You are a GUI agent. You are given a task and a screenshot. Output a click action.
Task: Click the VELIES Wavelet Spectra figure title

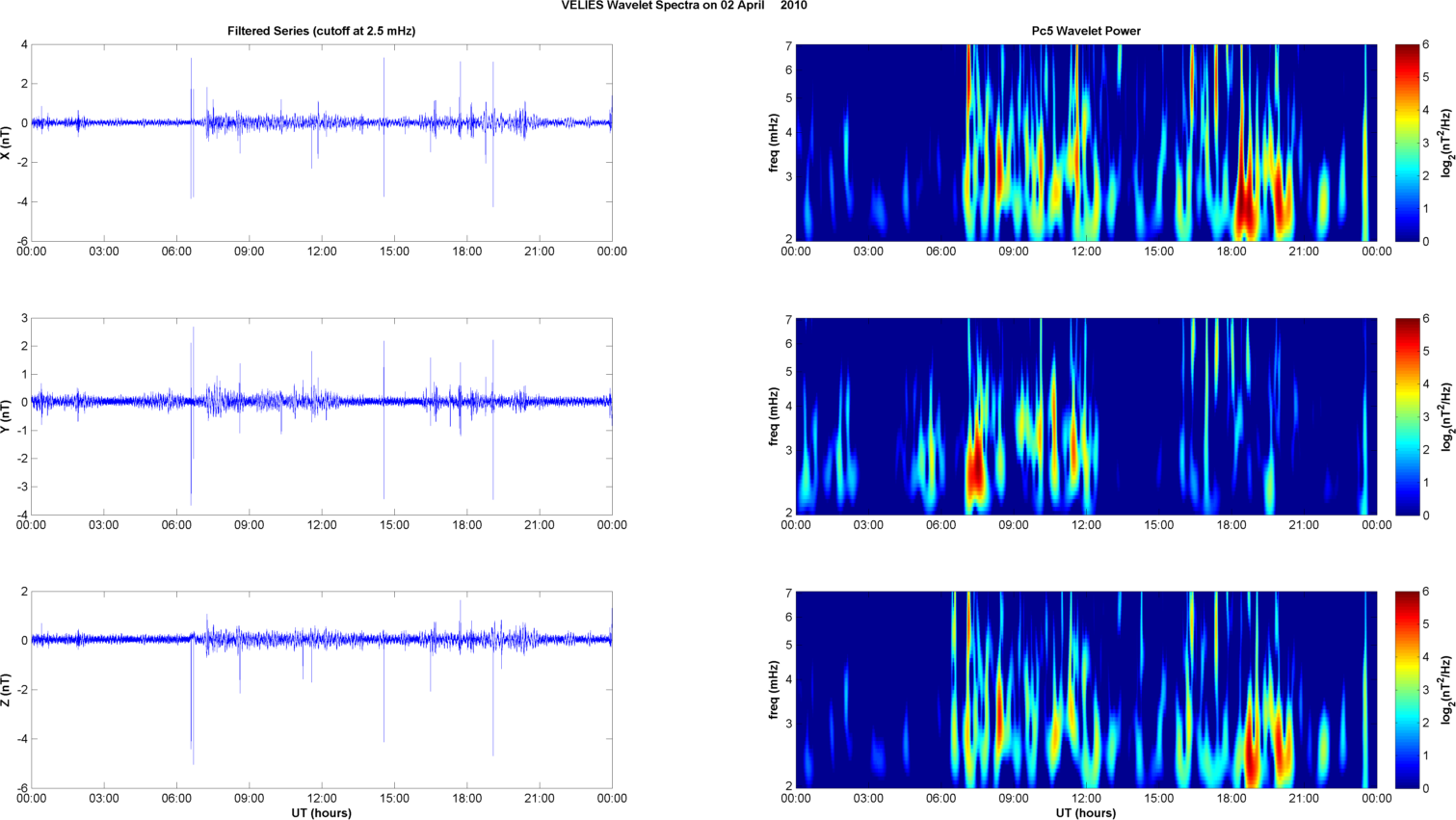point(684,6)
